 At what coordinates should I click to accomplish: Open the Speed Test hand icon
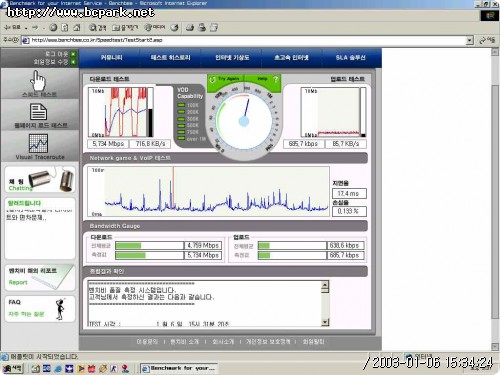pos(38,80)
